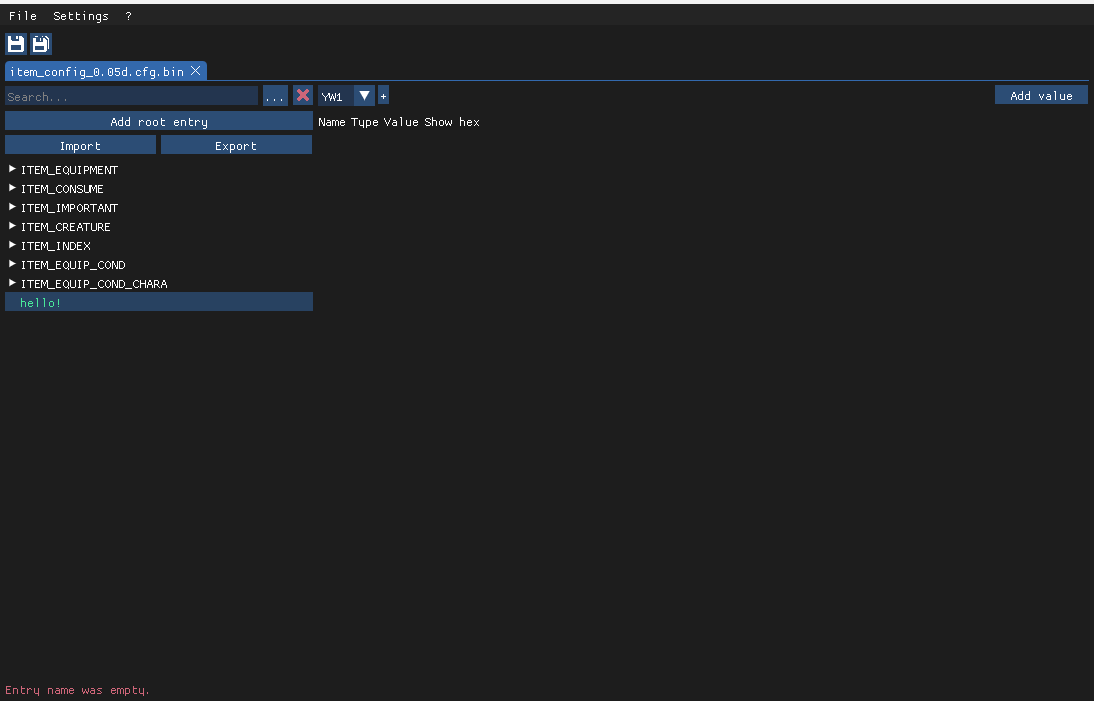
Task: Open the File menu
Action: (x=22, y=15)
